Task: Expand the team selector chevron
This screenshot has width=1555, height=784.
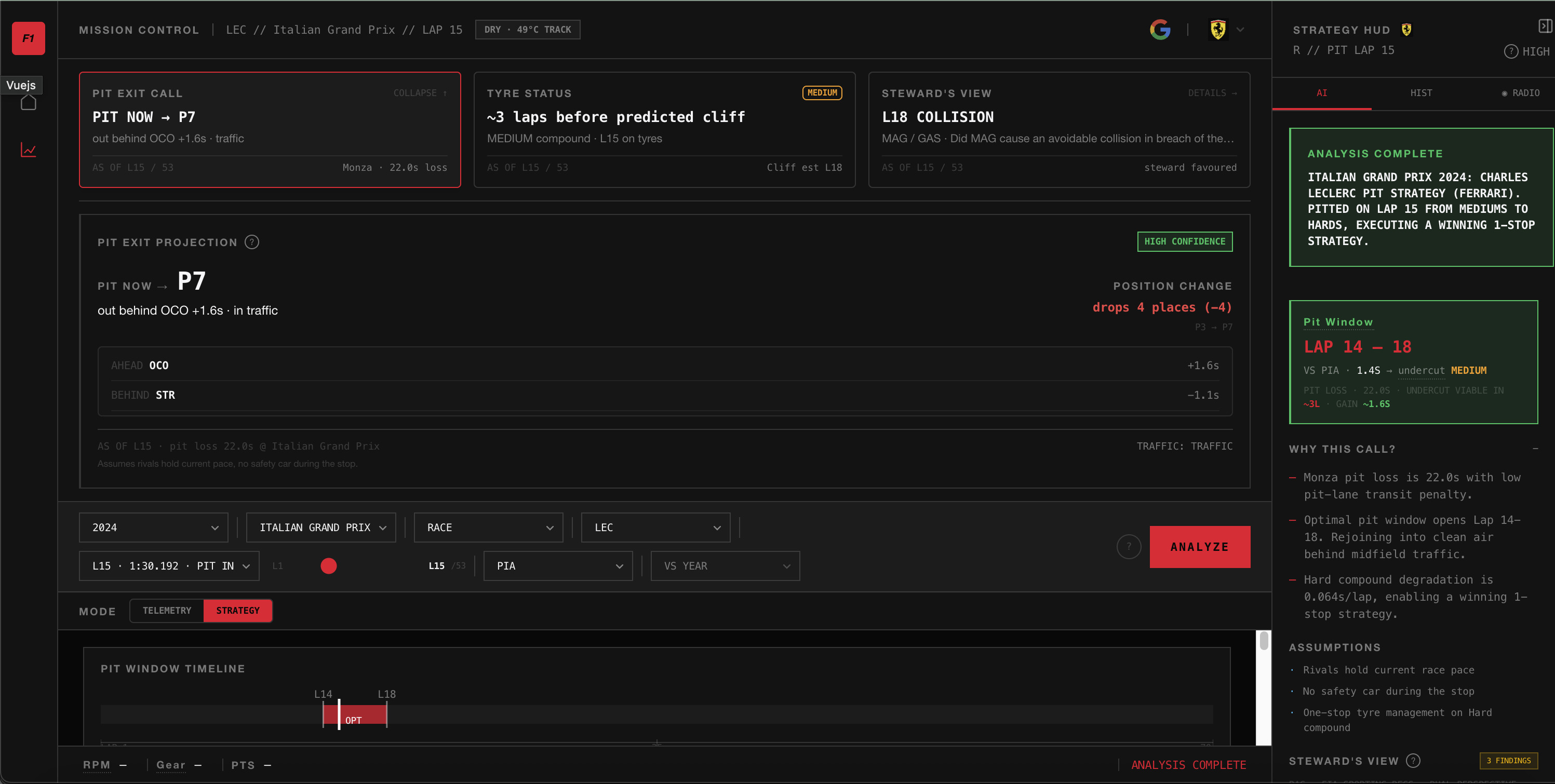Action: (x=1240, y=30)
